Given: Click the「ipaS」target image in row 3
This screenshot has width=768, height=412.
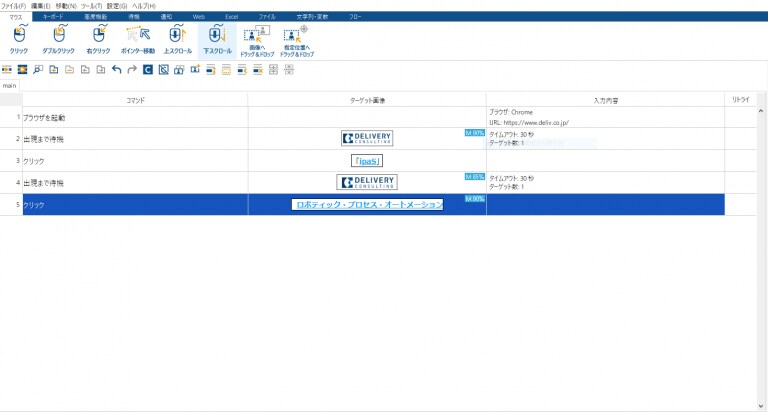Looking at the screenshot, I should pos(367,161).
